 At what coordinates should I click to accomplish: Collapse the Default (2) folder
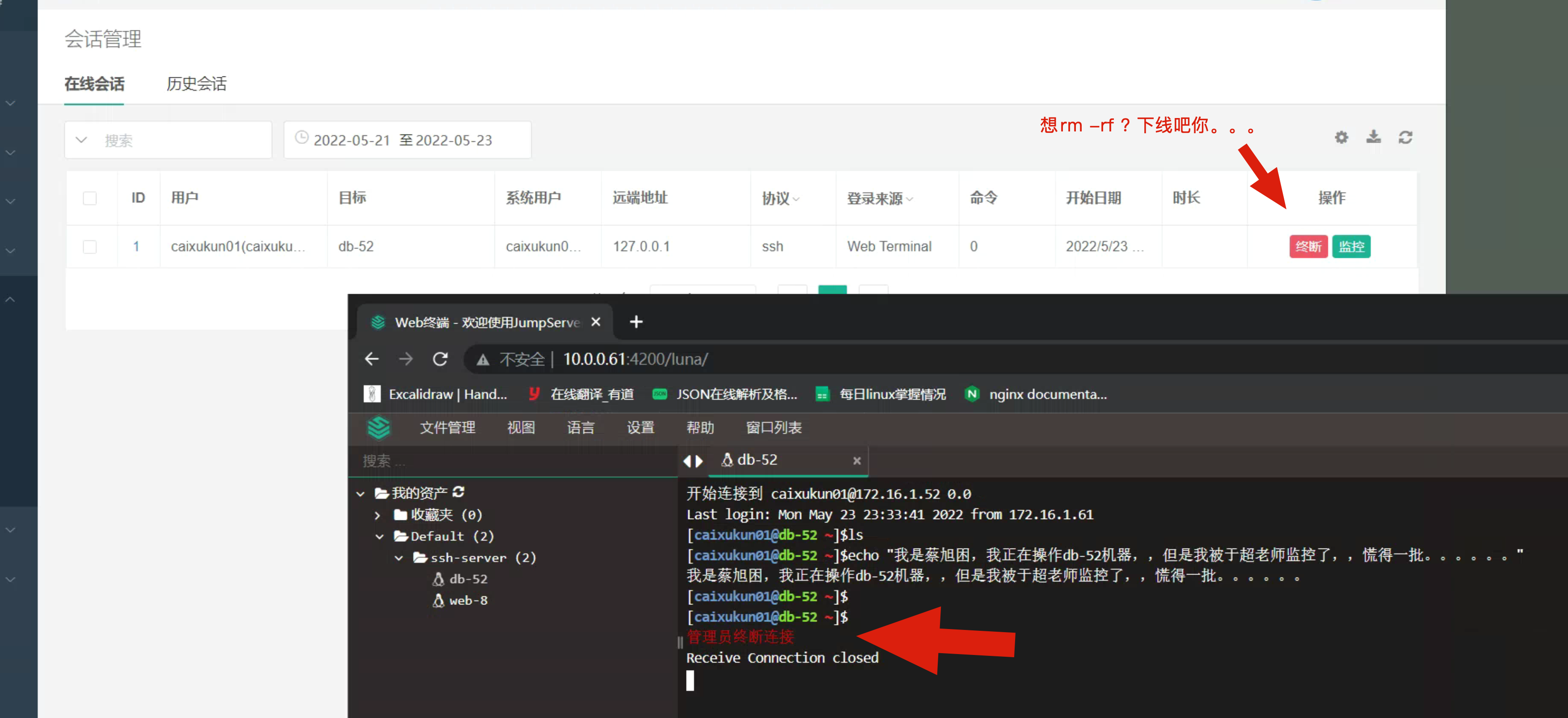(380, 536)
